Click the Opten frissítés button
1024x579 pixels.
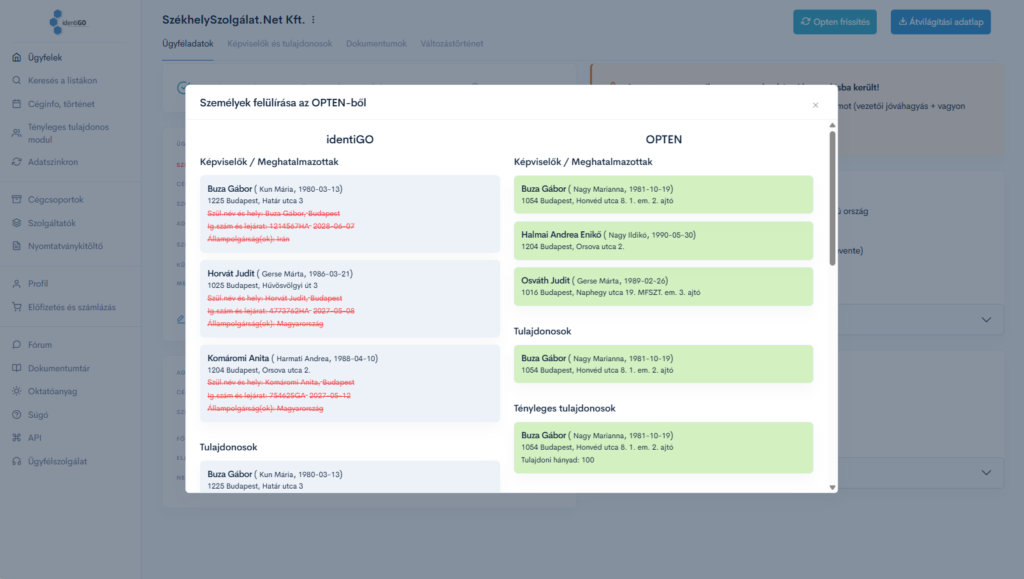click(835, 22)
